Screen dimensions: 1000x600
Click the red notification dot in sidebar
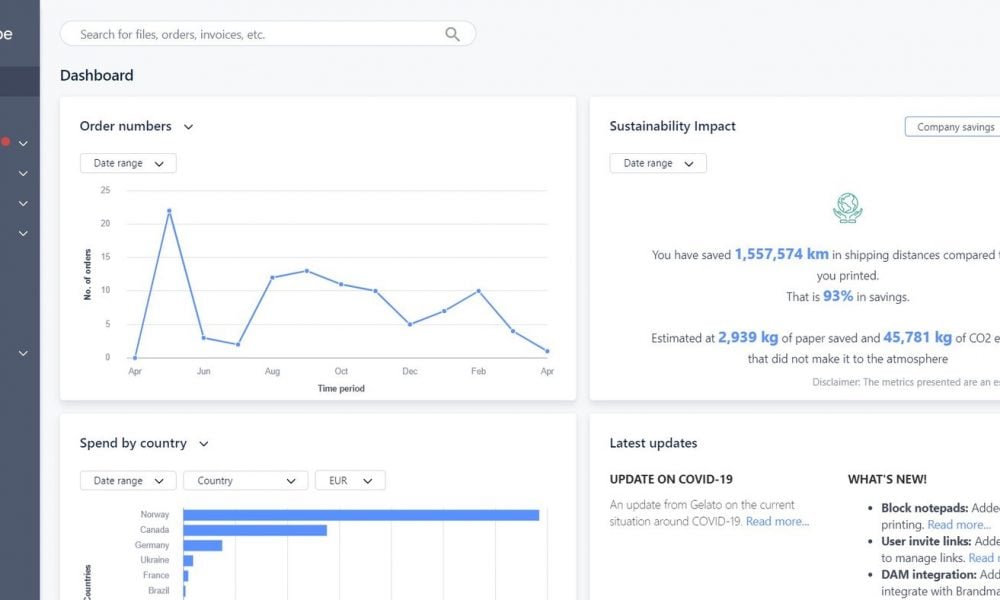6,142
